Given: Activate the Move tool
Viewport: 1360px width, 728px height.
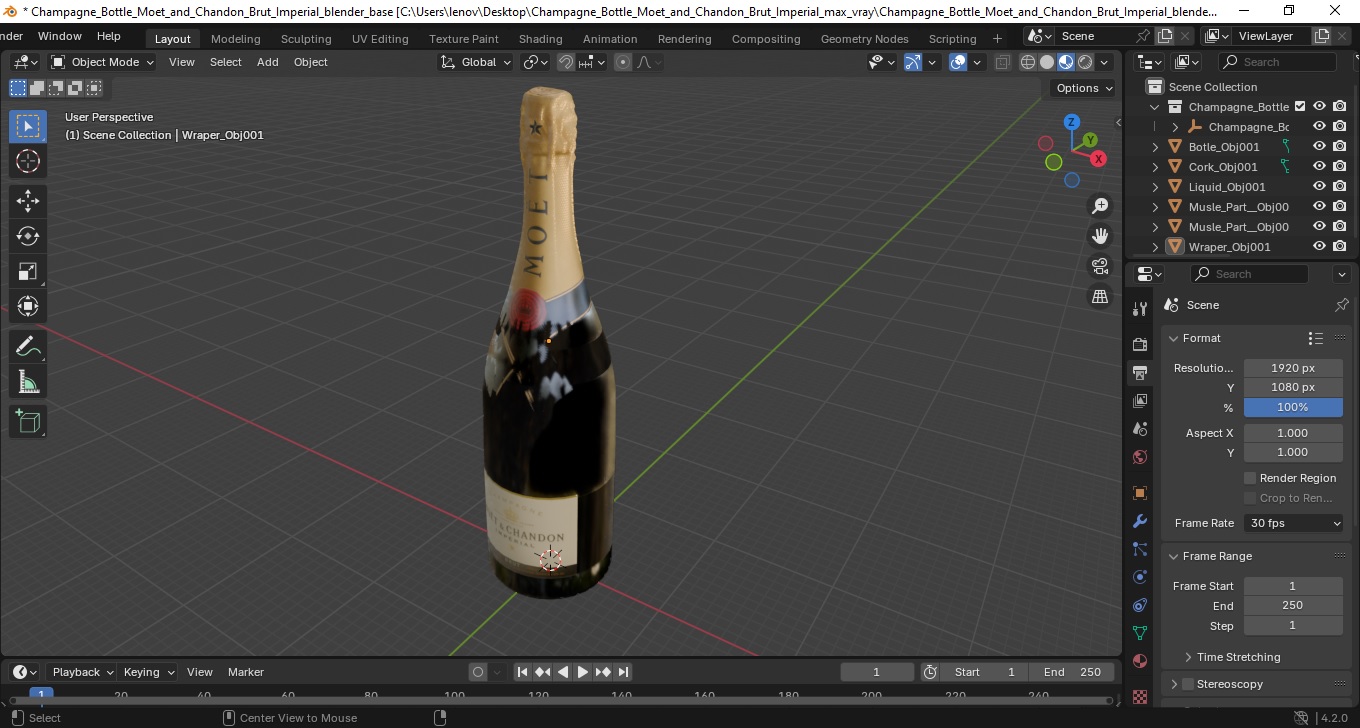Looking at the screenshot, I should pyautogui.click(x=28, y=201).
